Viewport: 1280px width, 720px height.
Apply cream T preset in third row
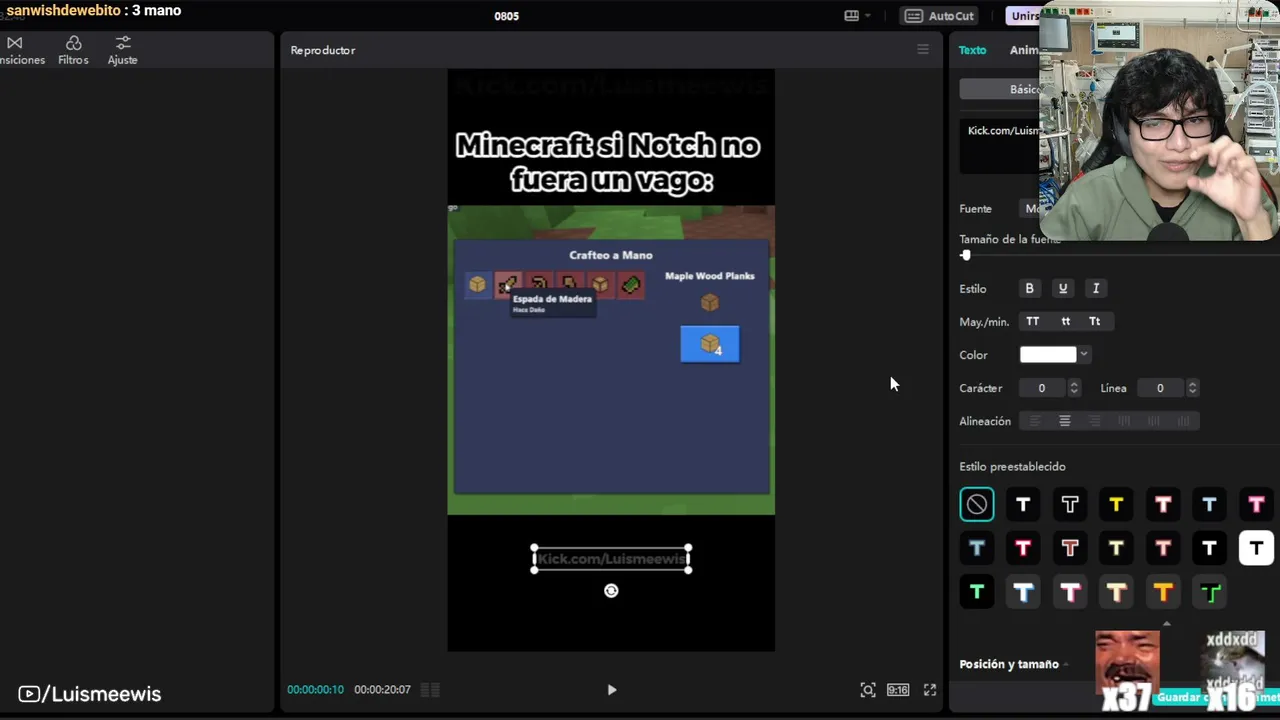point(1116,592)
